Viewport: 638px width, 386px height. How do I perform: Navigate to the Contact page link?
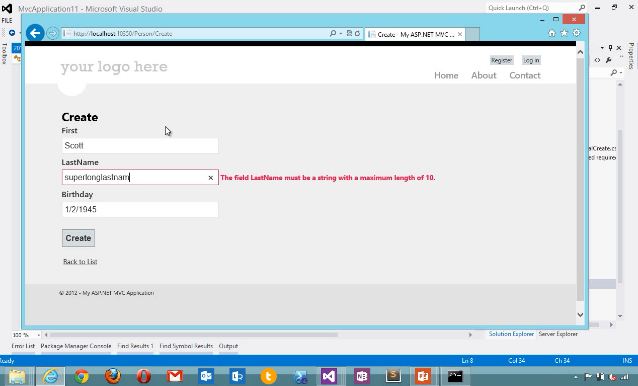(x=525, y=75)
